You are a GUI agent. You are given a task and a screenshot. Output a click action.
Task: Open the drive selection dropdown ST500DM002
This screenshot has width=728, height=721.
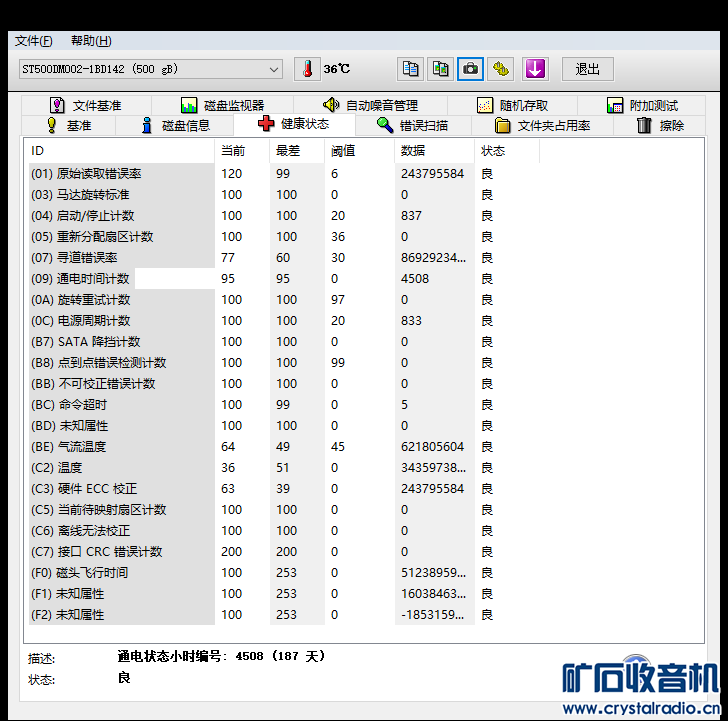point(150,69)
